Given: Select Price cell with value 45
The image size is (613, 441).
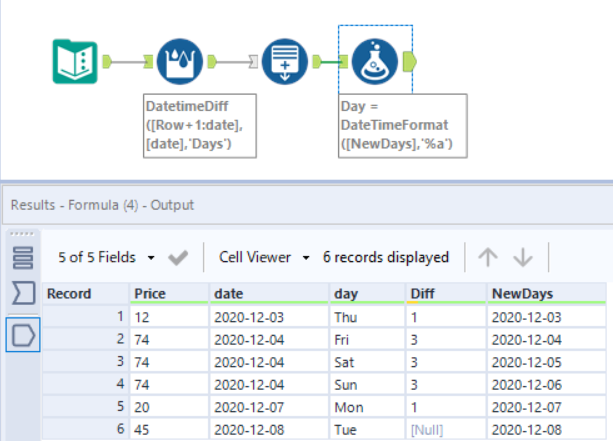Looking at the screenshot, I should coord(169,430).
